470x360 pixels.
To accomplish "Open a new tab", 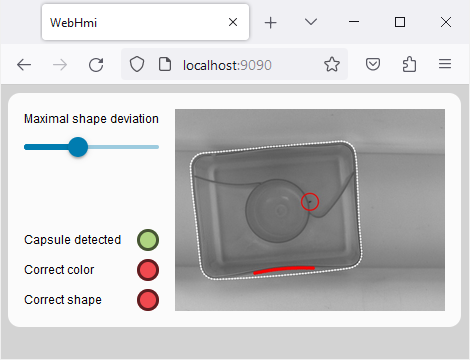I will click(270, 23).
